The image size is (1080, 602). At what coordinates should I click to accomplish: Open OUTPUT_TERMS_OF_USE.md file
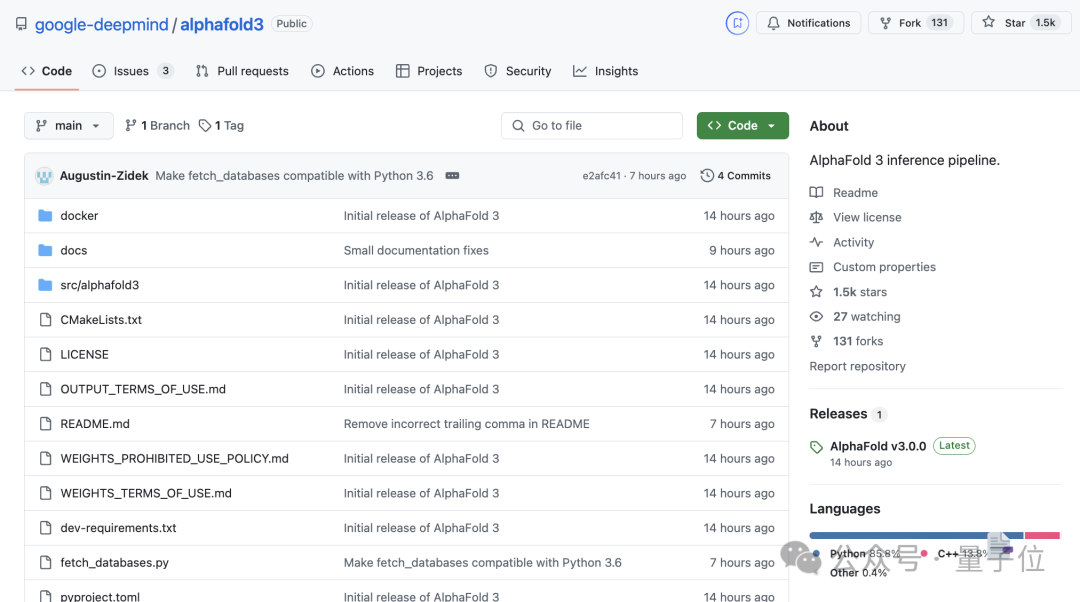(x=143, y=389)
